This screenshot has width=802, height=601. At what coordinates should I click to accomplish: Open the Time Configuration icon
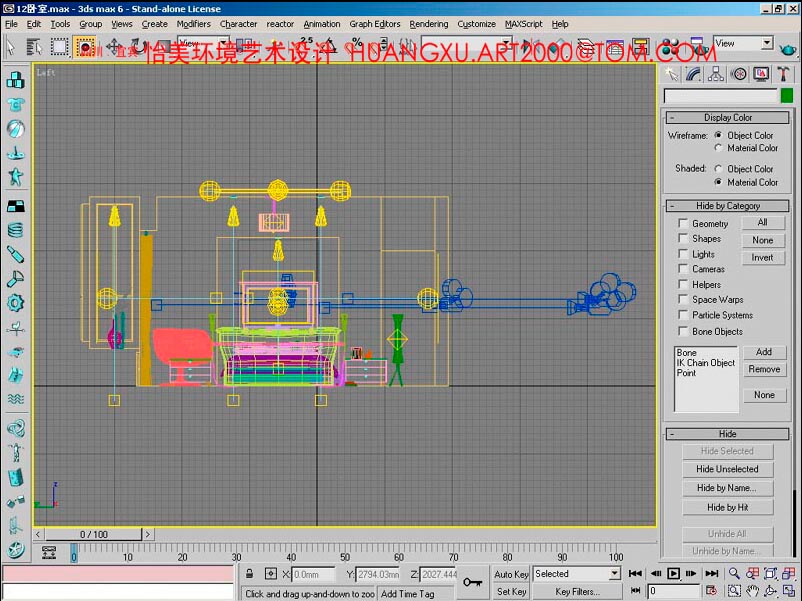(x=711, y=591)
